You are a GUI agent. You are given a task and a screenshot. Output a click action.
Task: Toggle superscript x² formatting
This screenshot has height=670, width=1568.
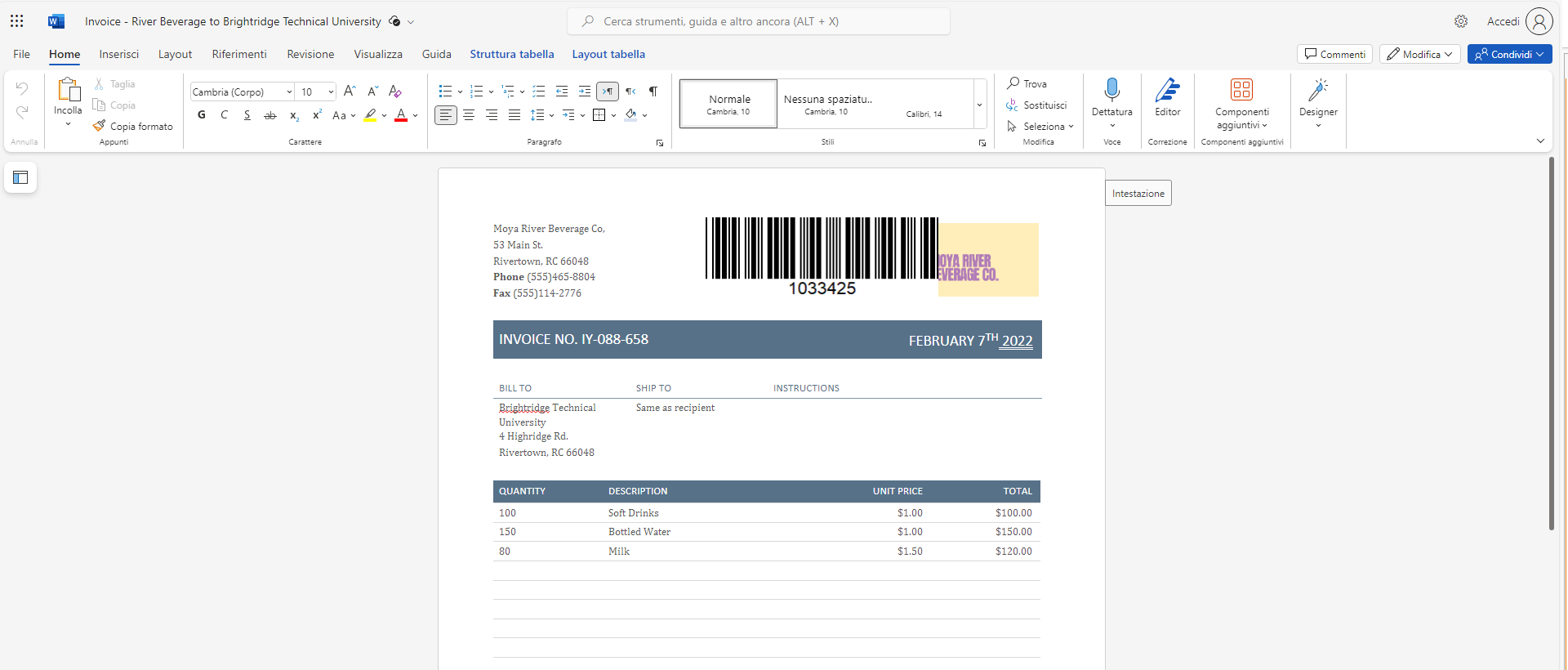pos(317,115)
